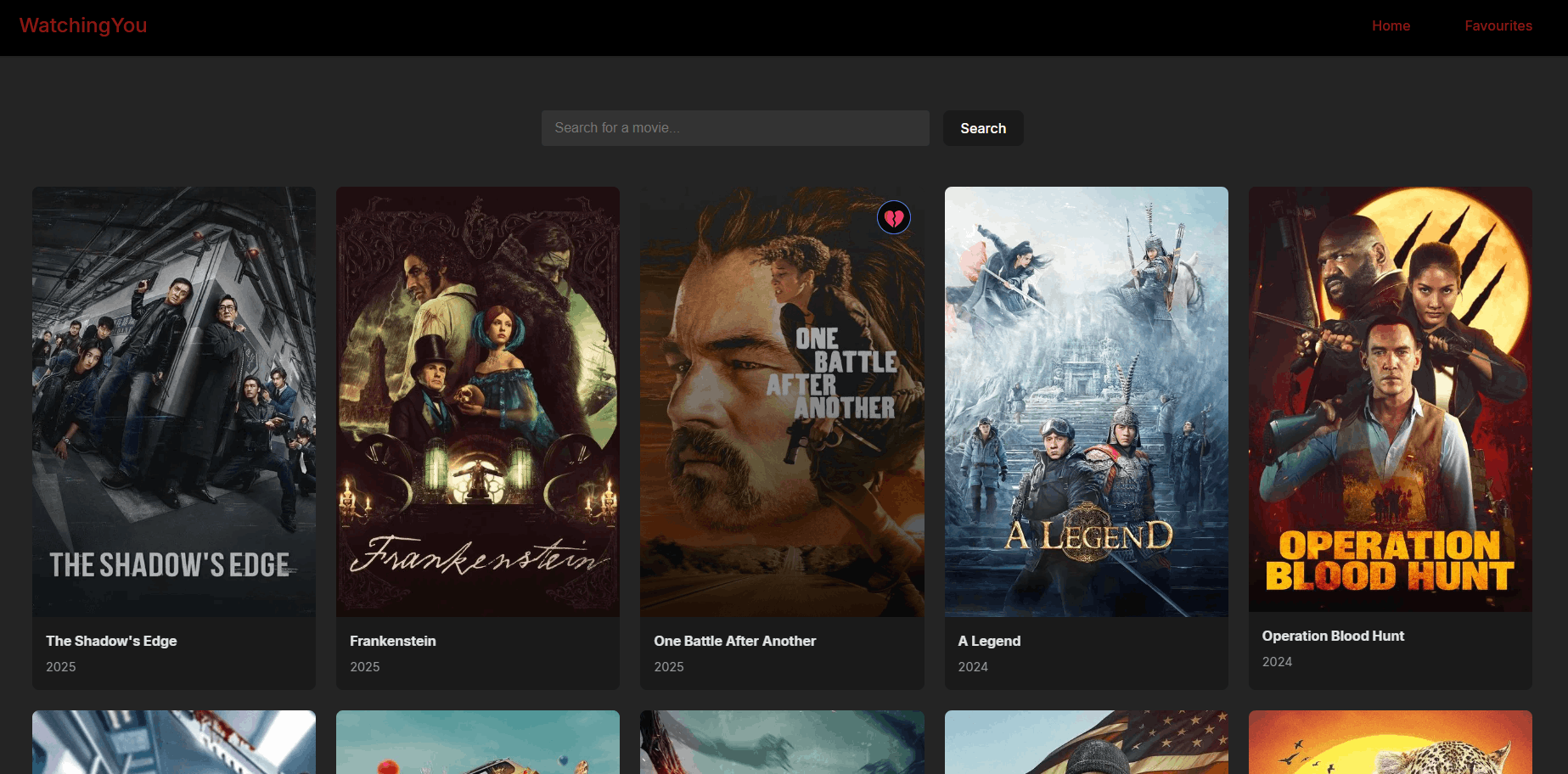Open the American flag poster in second row
Screen dimensions: 1568x774
[1087, 743]
